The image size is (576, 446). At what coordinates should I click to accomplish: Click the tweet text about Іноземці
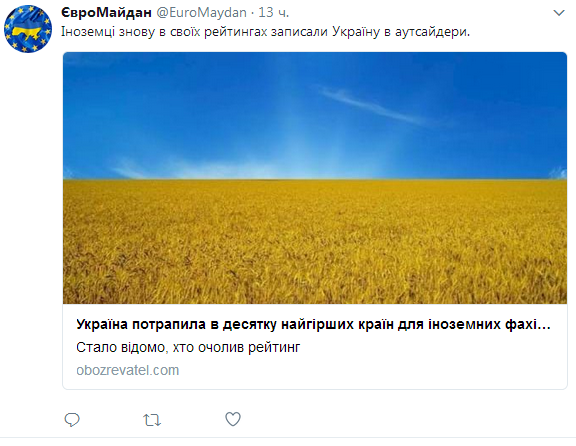pos(265,32)
